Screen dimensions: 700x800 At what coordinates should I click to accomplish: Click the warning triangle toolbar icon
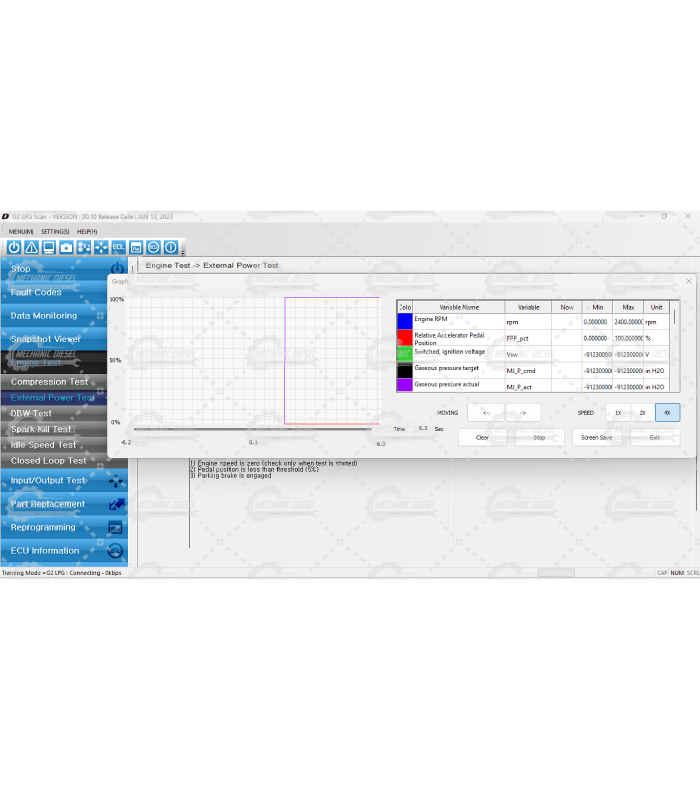click(x=31, y=247)
